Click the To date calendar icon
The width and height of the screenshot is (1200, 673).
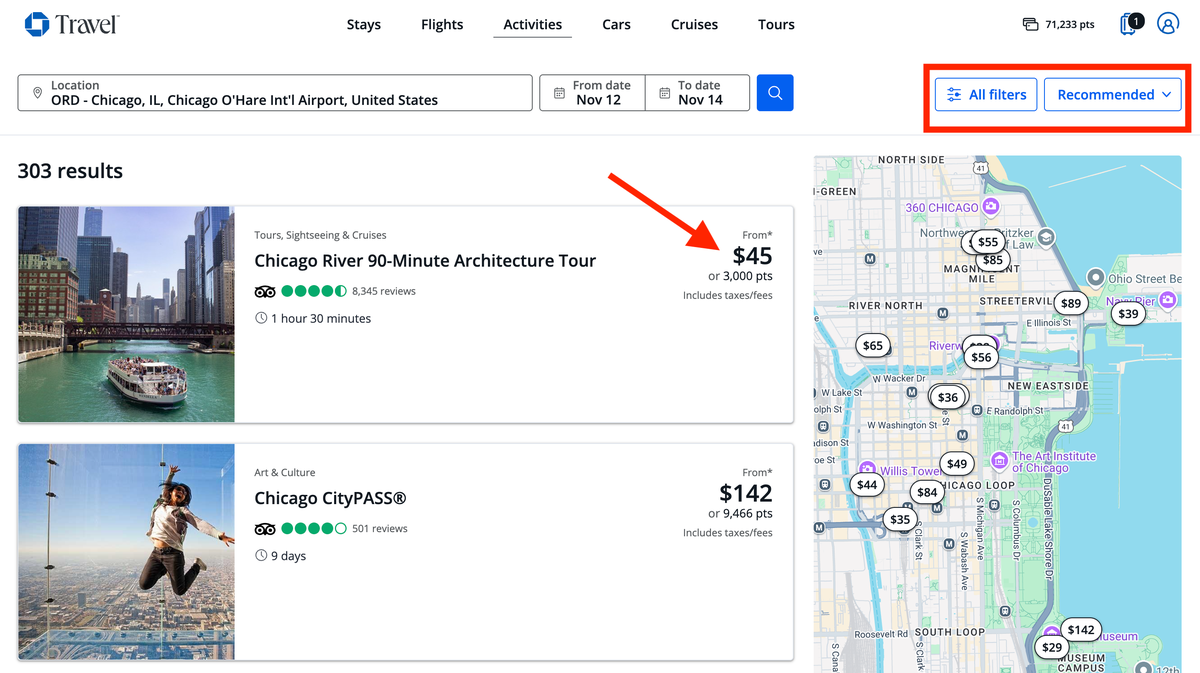664,93
